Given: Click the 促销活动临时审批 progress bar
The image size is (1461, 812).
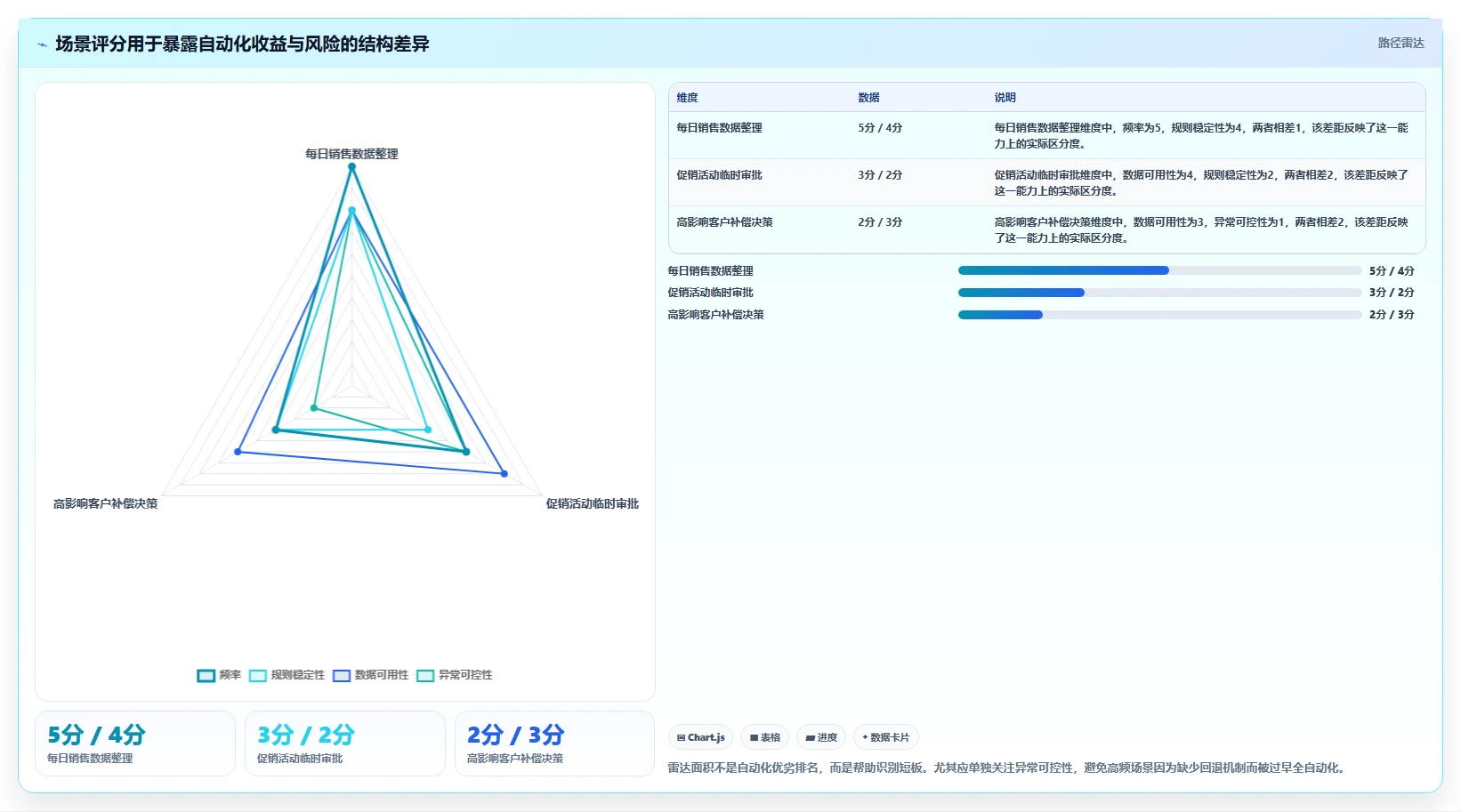Looking at the screenshot, I should (x=1159, y=293).
